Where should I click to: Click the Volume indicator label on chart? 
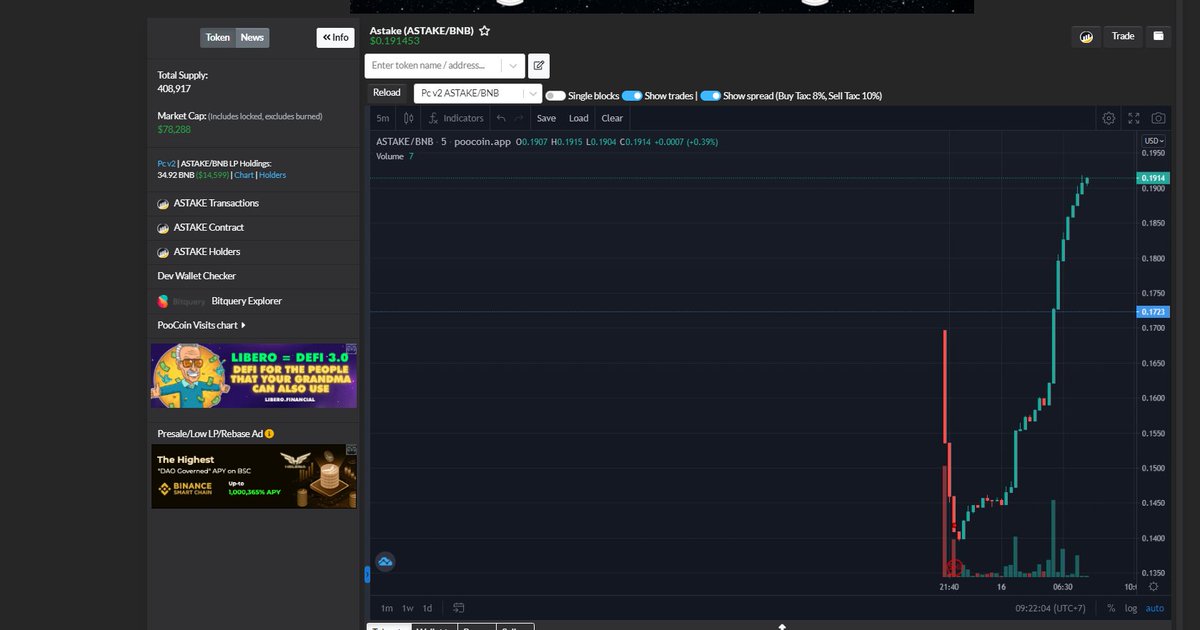pos(390,157)
